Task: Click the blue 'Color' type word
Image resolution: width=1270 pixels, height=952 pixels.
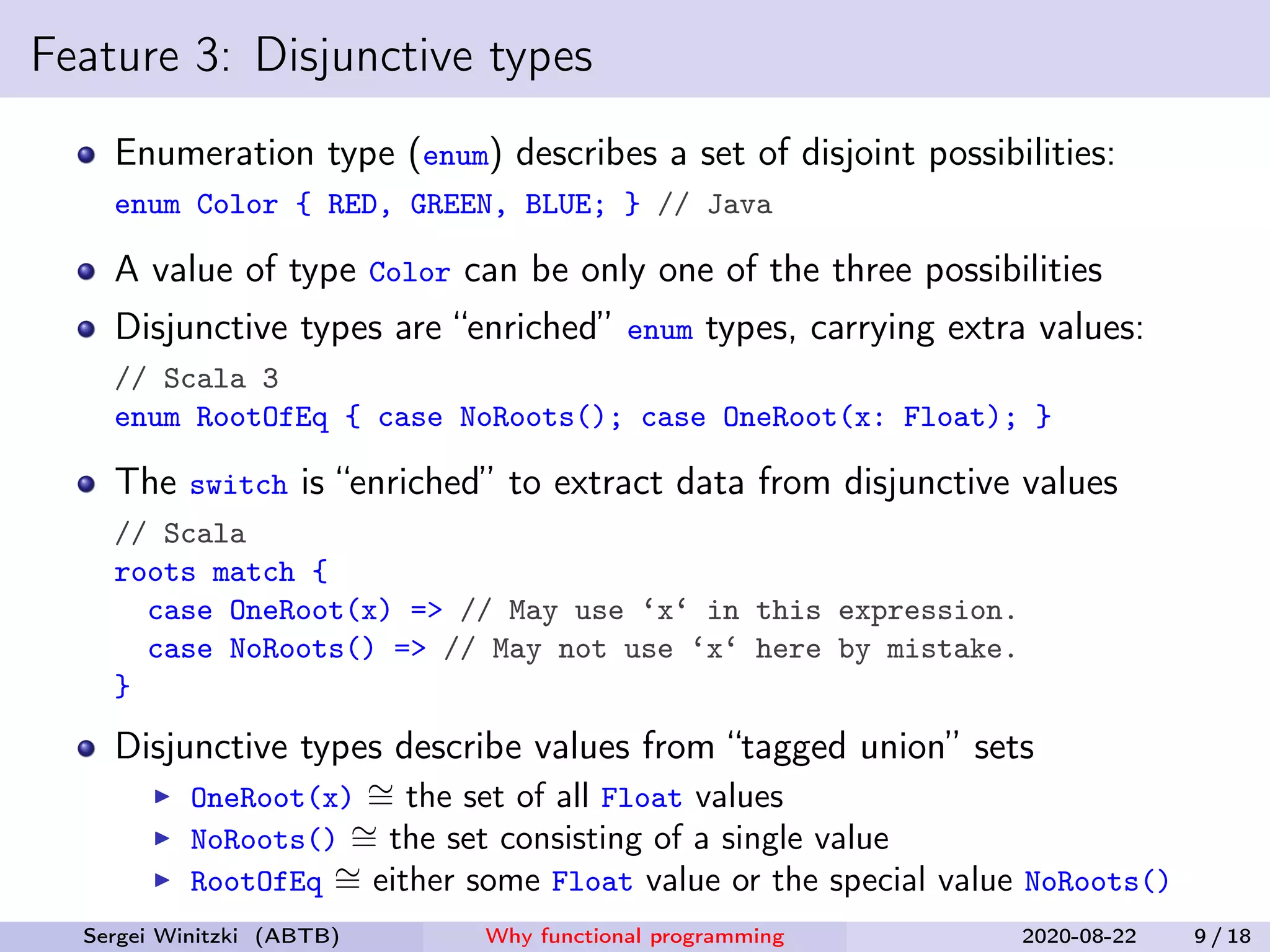Action: click(x=409, y=273)
